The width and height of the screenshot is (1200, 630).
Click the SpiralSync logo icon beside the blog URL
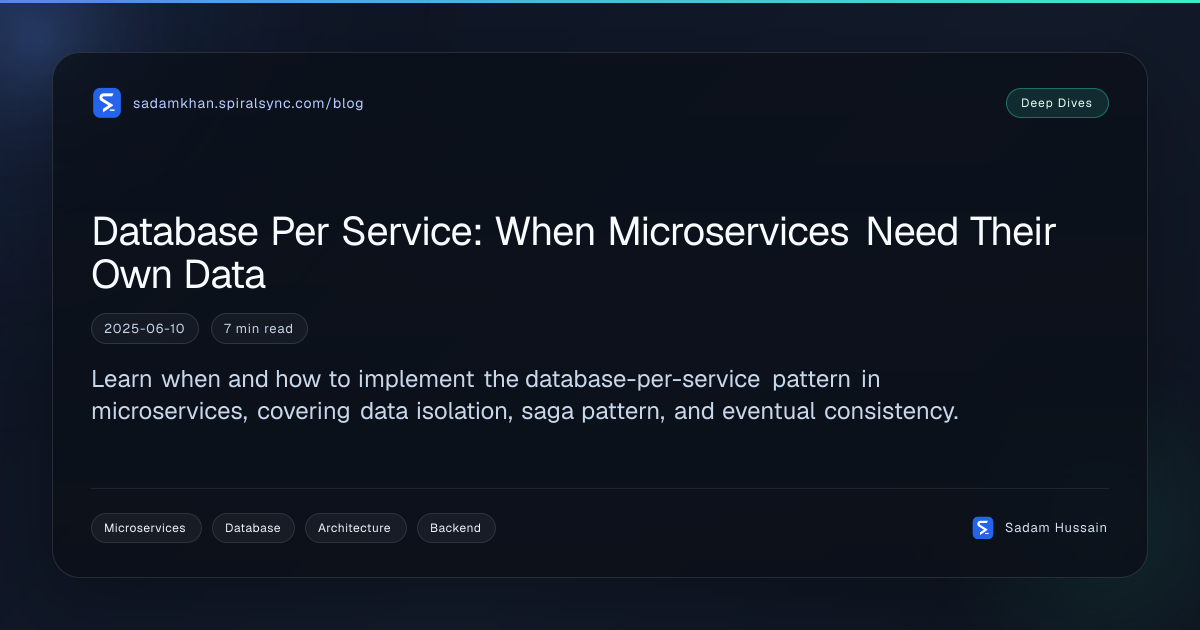tap(107, 103)
